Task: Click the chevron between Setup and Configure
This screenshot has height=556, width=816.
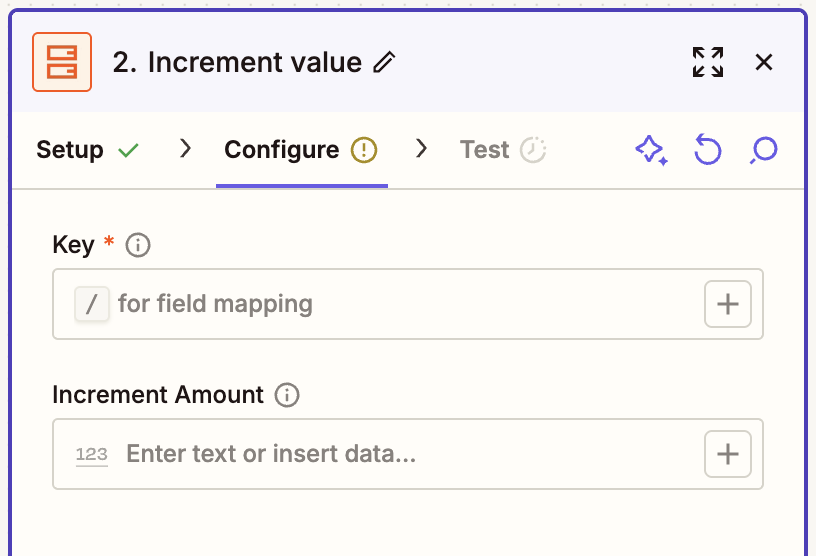Action: tap(185, 149)
